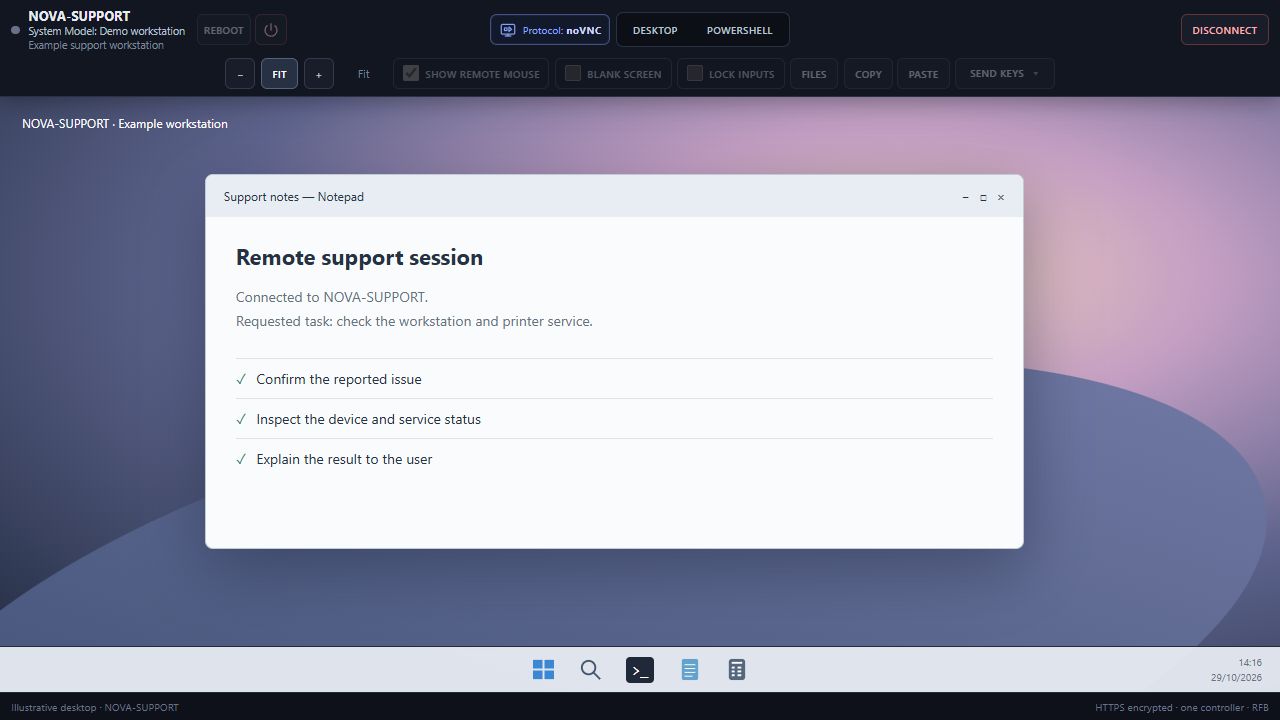Screen dimensions: 1280x720
Task: Click 'Confirm the reported issue' line
Action: click(339, 379)
